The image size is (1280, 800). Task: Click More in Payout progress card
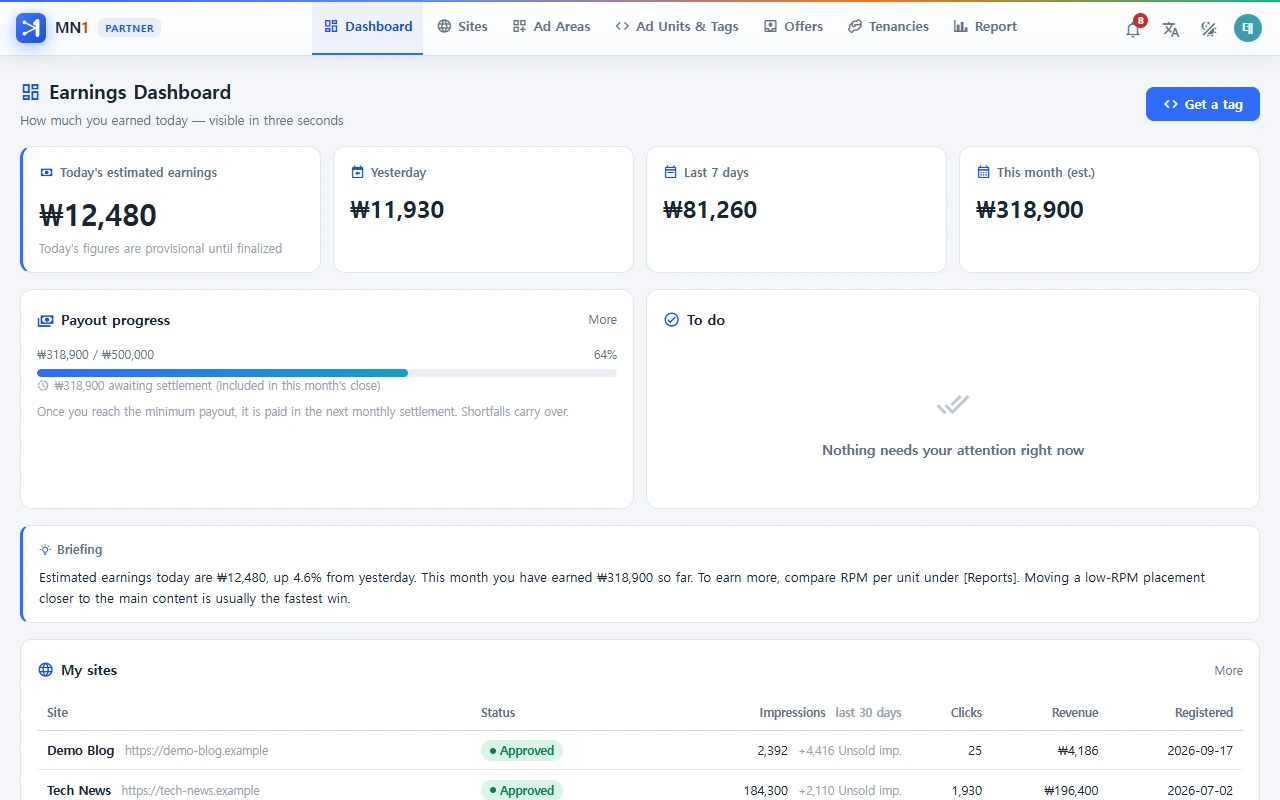pyautogui.click(x=602, y=320)
